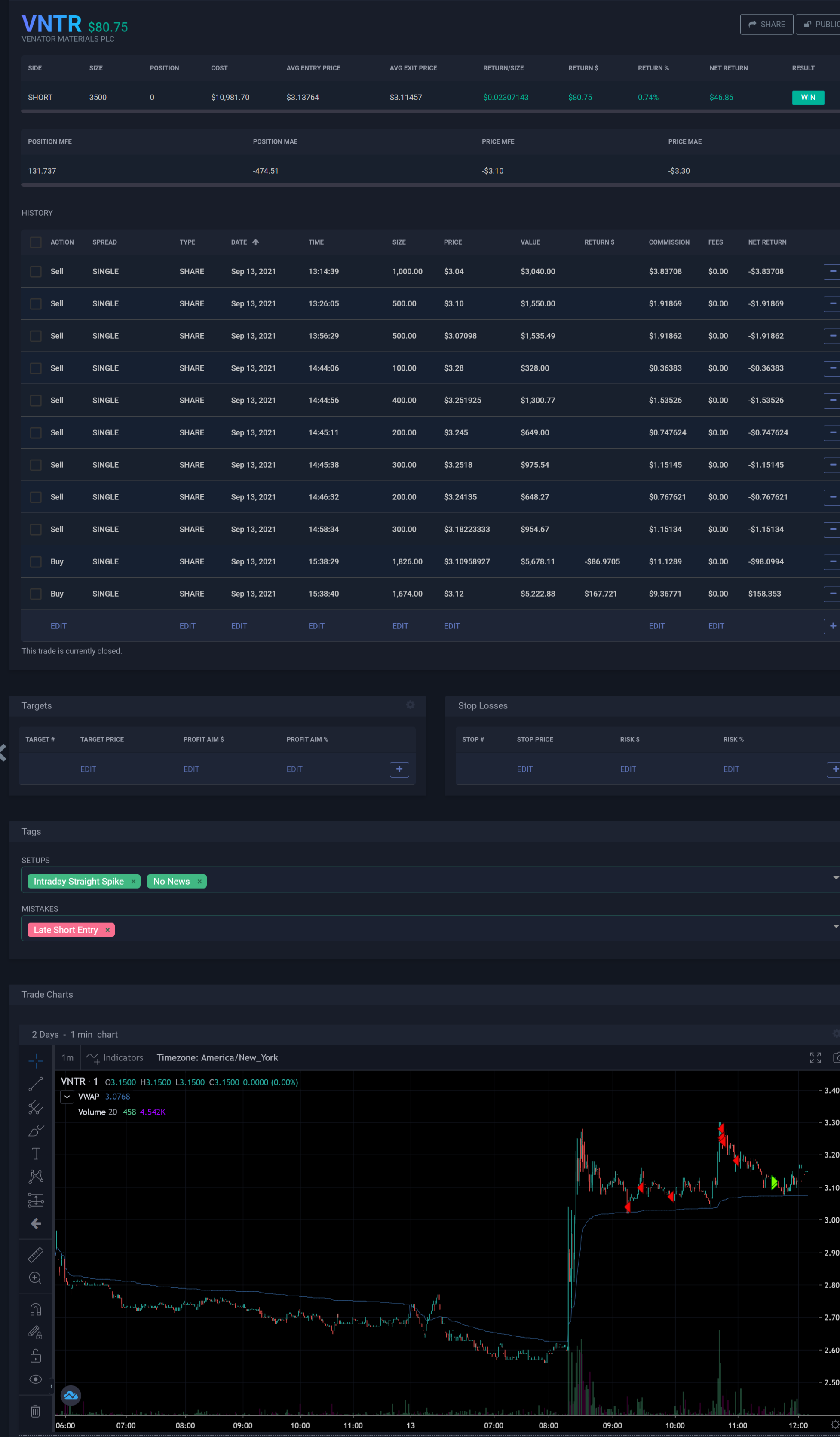Screen dimensions: 840x1437
Task: Hide all drawings with eye icon
Action: [x=35, y=1379]
